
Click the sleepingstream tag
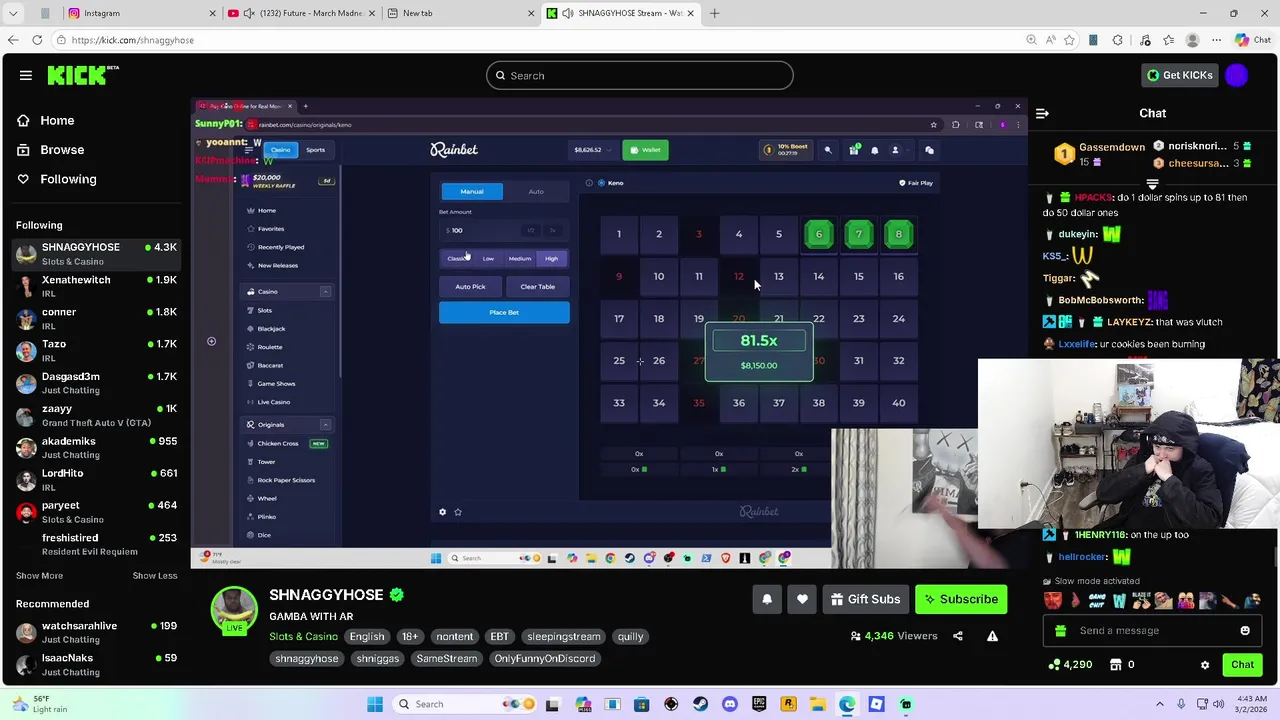(x=564, y=637)
